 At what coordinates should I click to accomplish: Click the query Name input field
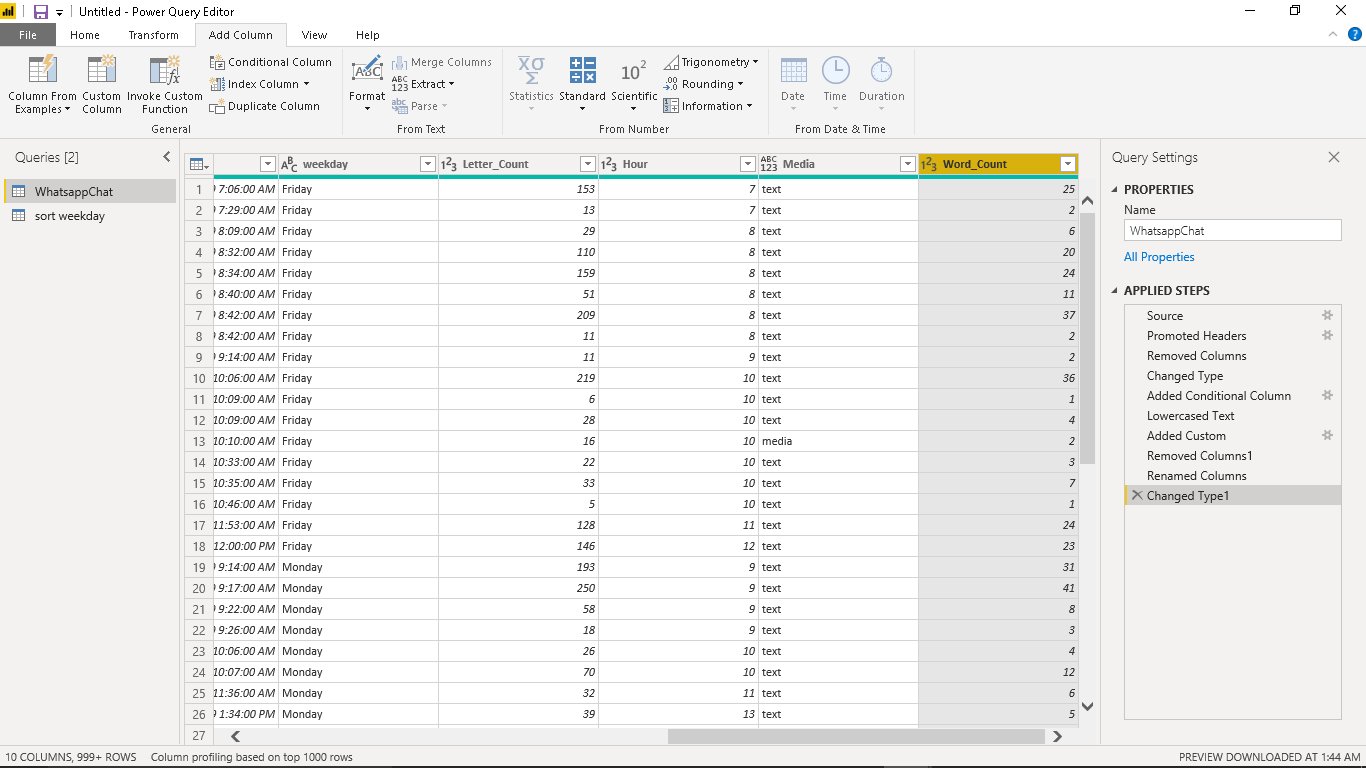[x=1232, y=230]
